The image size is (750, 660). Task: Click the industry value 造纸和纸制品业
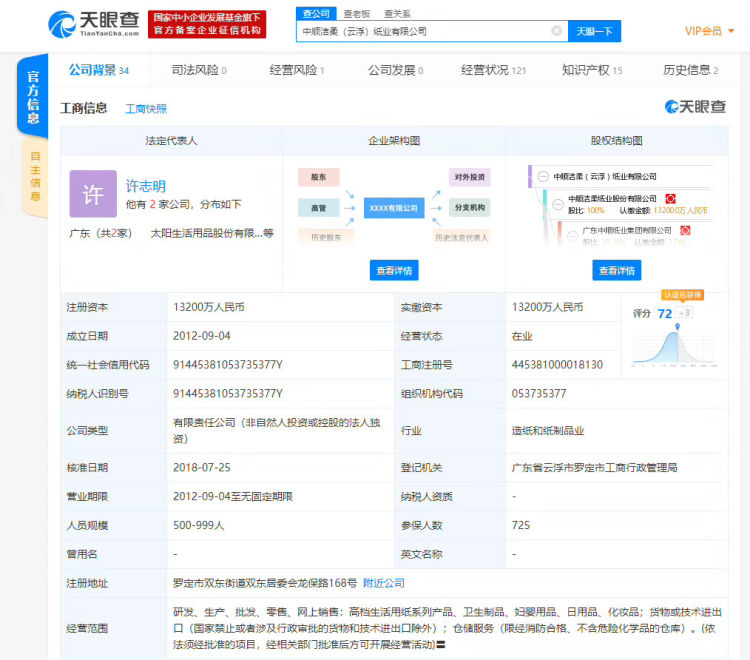[548, 430]
